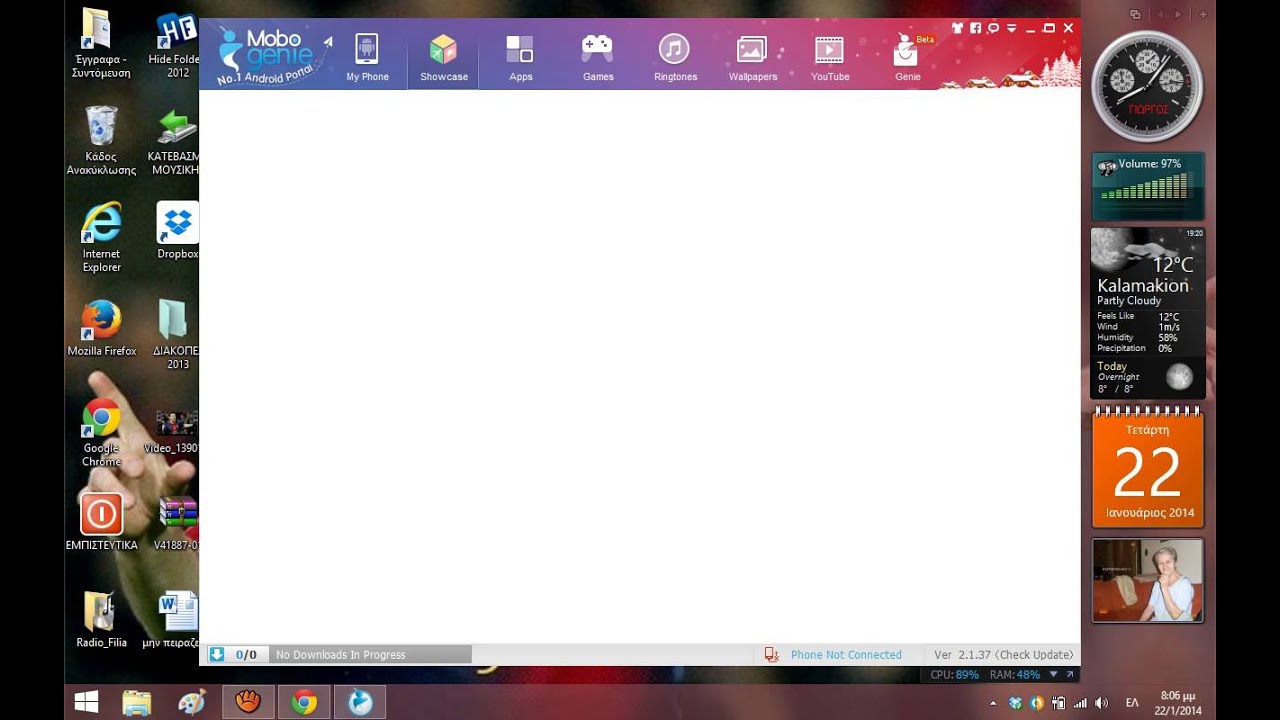Open the Paint icon on taskbar
Viewport: 1280px width, 720px height.
point(191,703)
